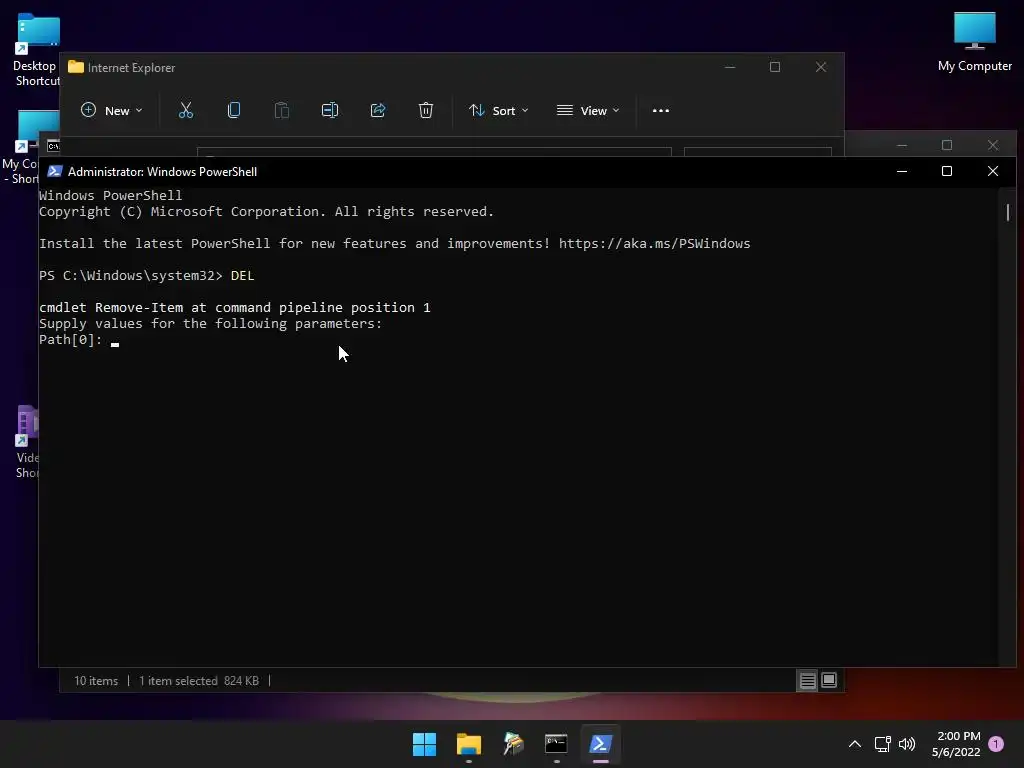
Task: Open Command Prompt from the taskbar
Action: pyautogui.click(x=556, y=744)
